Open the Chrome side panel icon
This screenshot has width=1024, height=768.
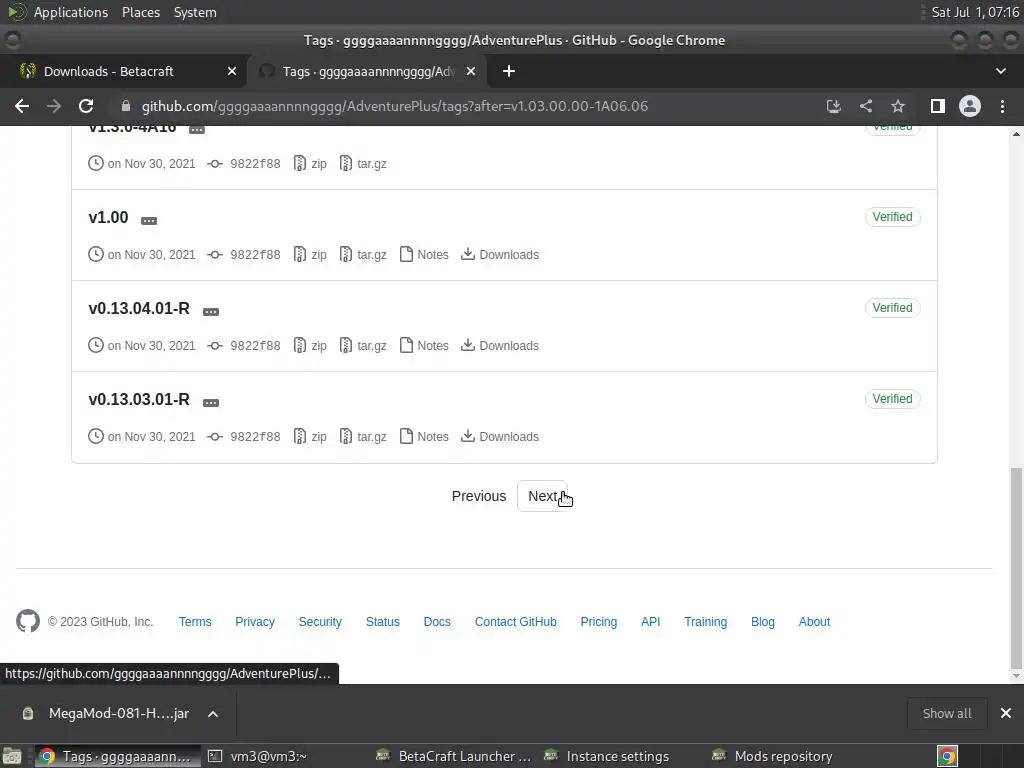(937, 106)
